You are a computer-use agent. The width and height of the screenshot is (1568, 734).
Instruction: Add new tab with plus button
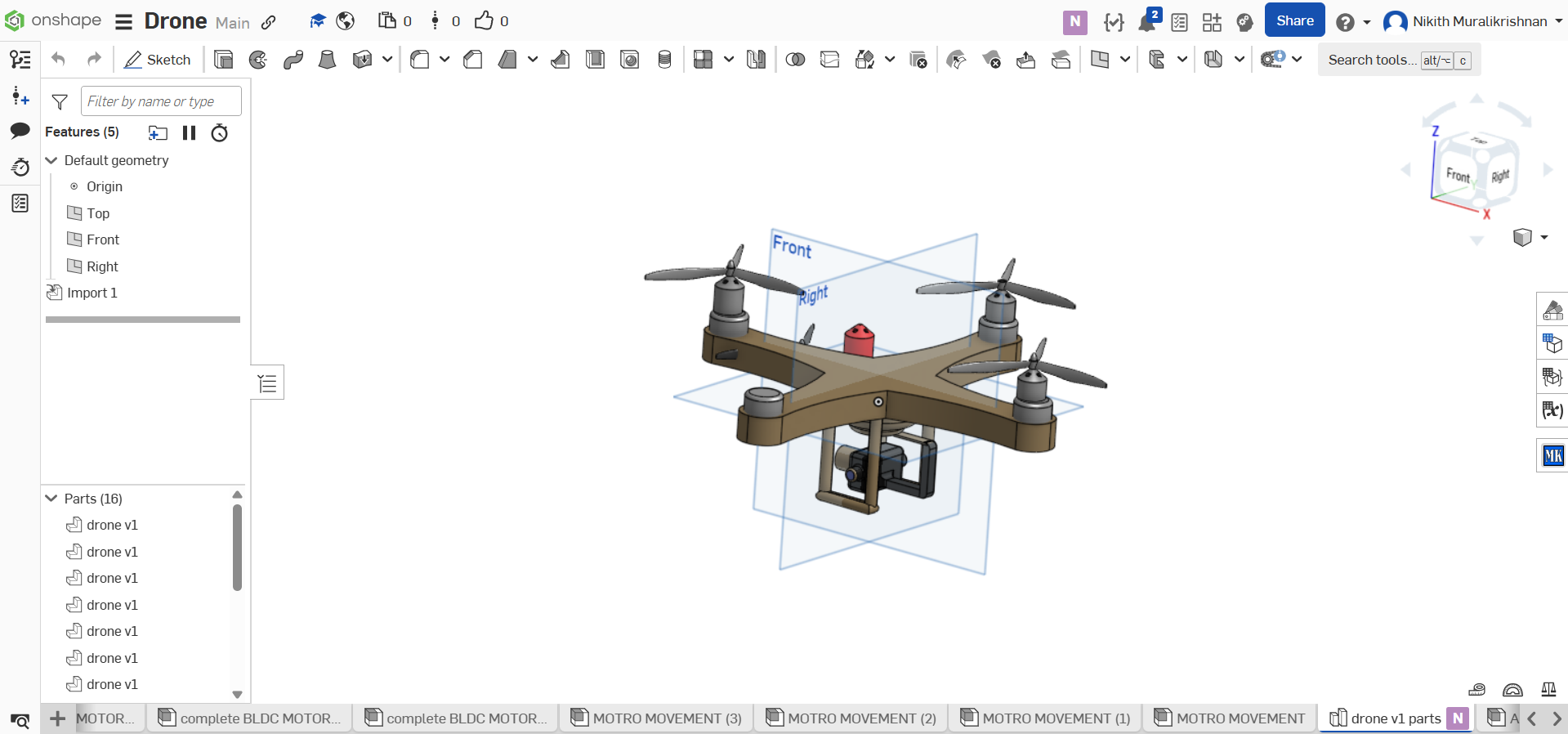[x=57, y=718]
